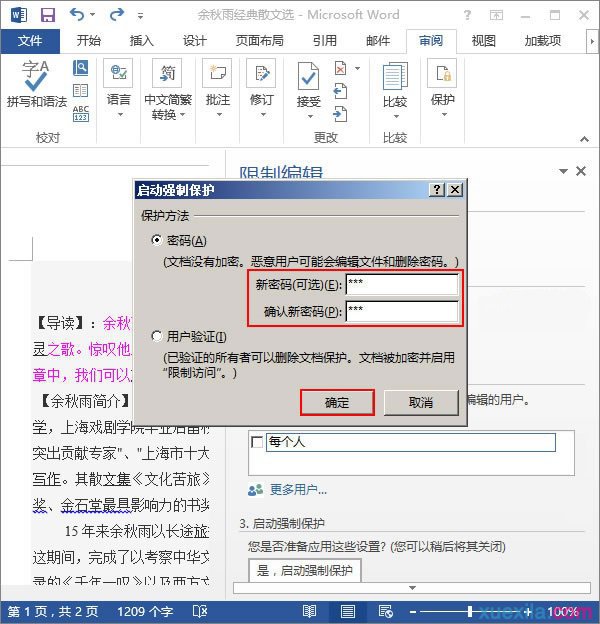Switch to the 视图 tab
This screenshot has width=600, height=624.
click(483, 41)
